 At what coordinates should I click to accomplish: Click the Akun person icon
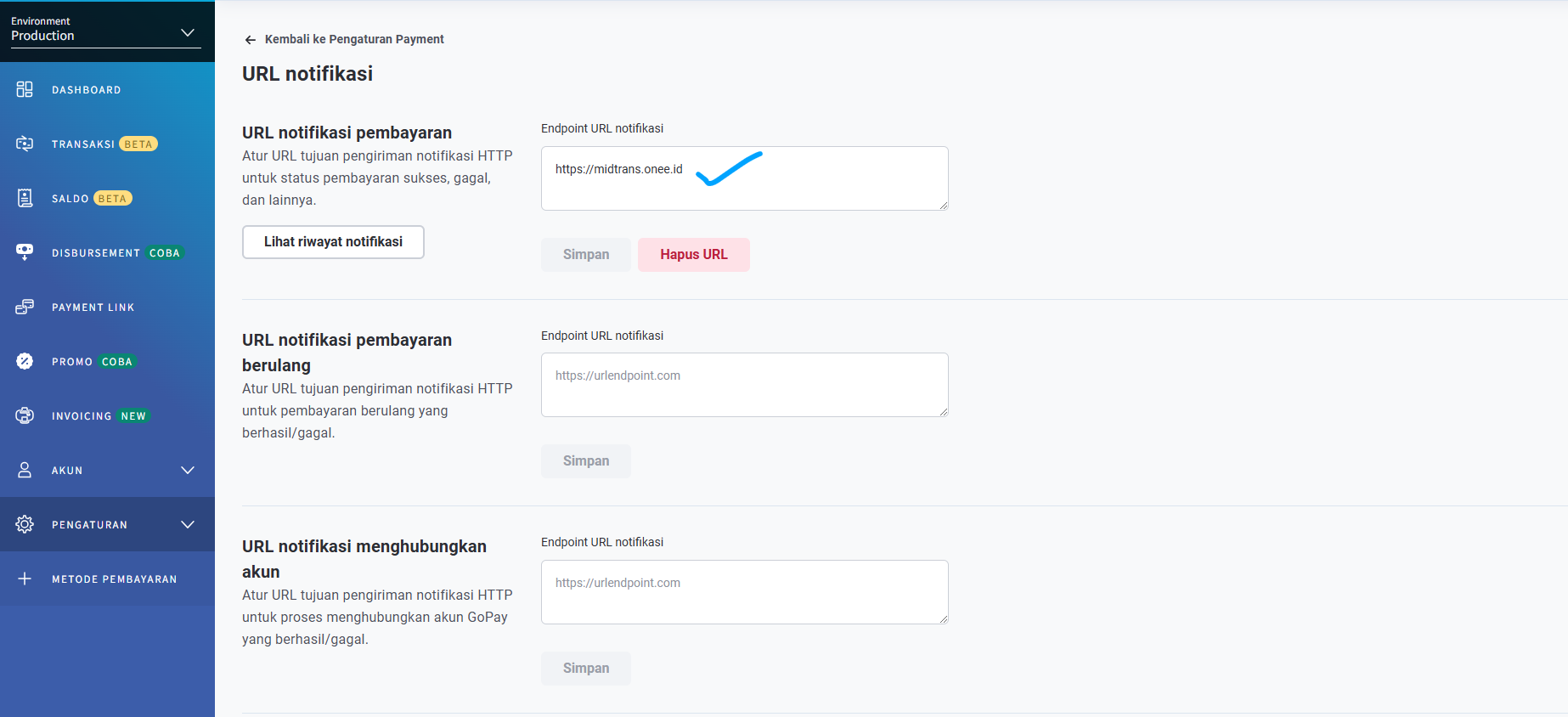coord(25,470)
